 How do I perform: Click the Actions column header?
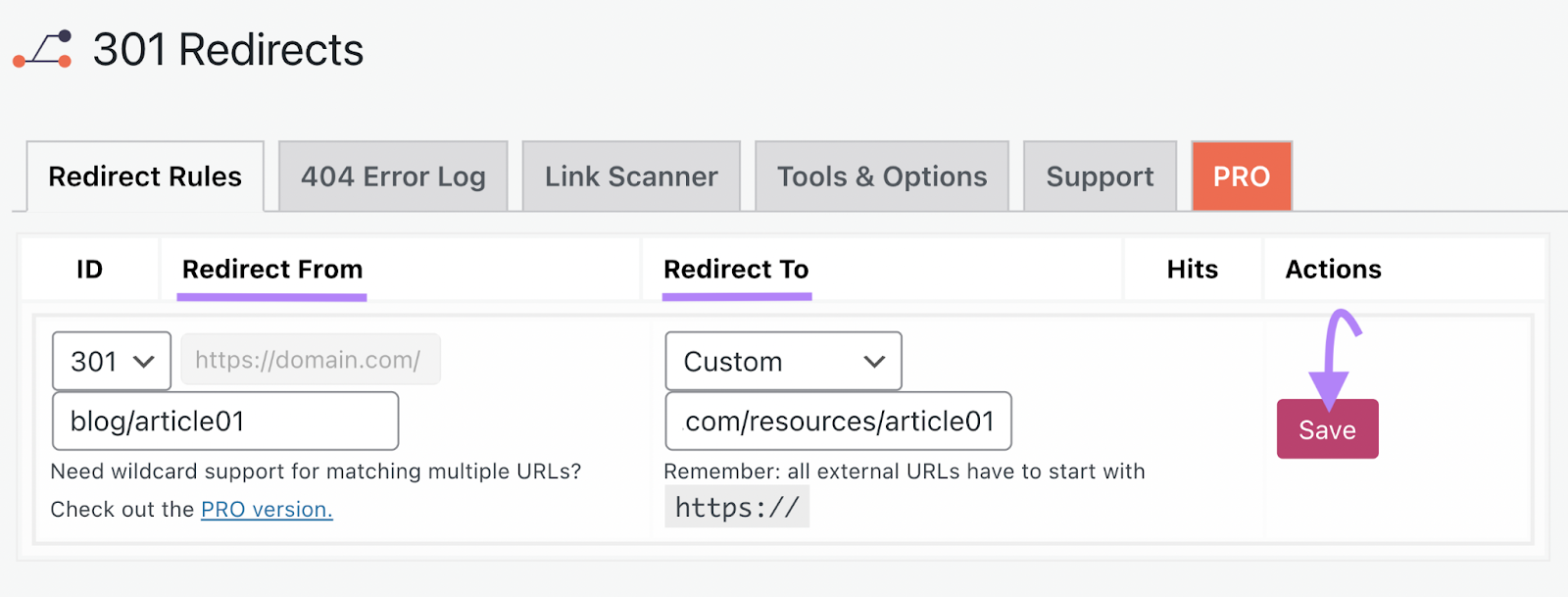(1332, 269)
